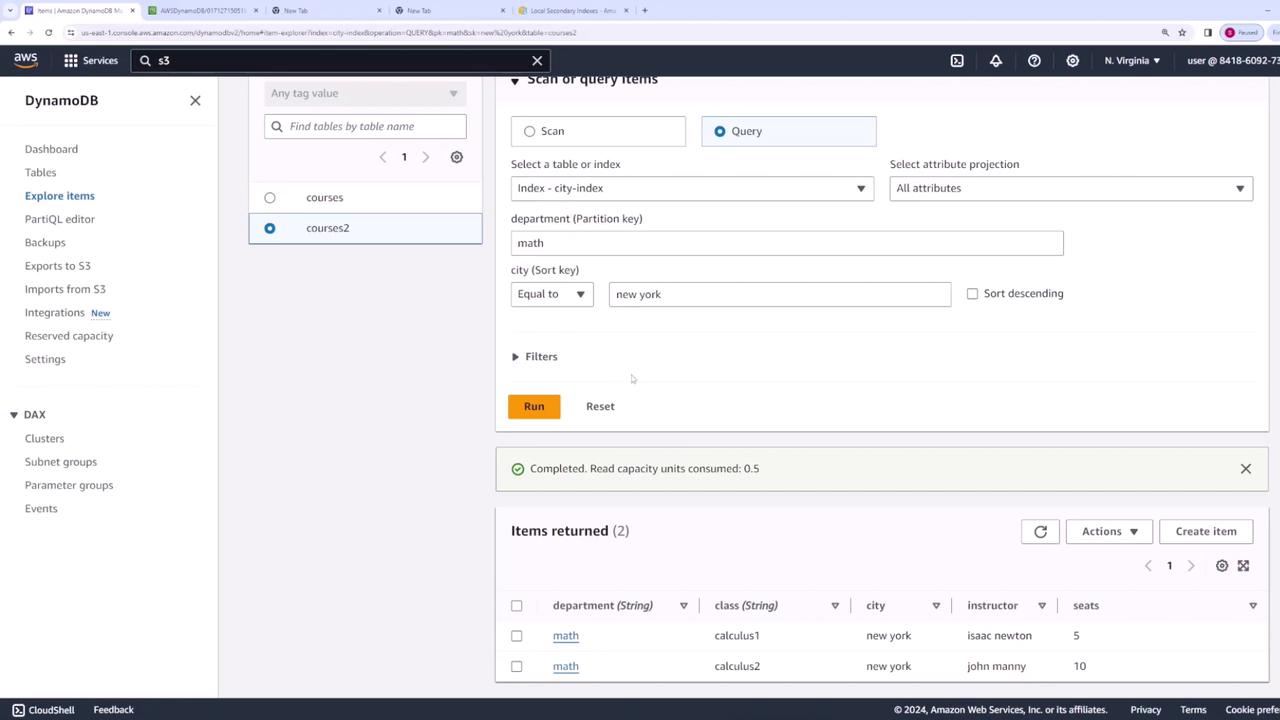Viewport: 1280px width, 720px height.
Task: Click the city sort key value field
Action: (x=780, y=294)
